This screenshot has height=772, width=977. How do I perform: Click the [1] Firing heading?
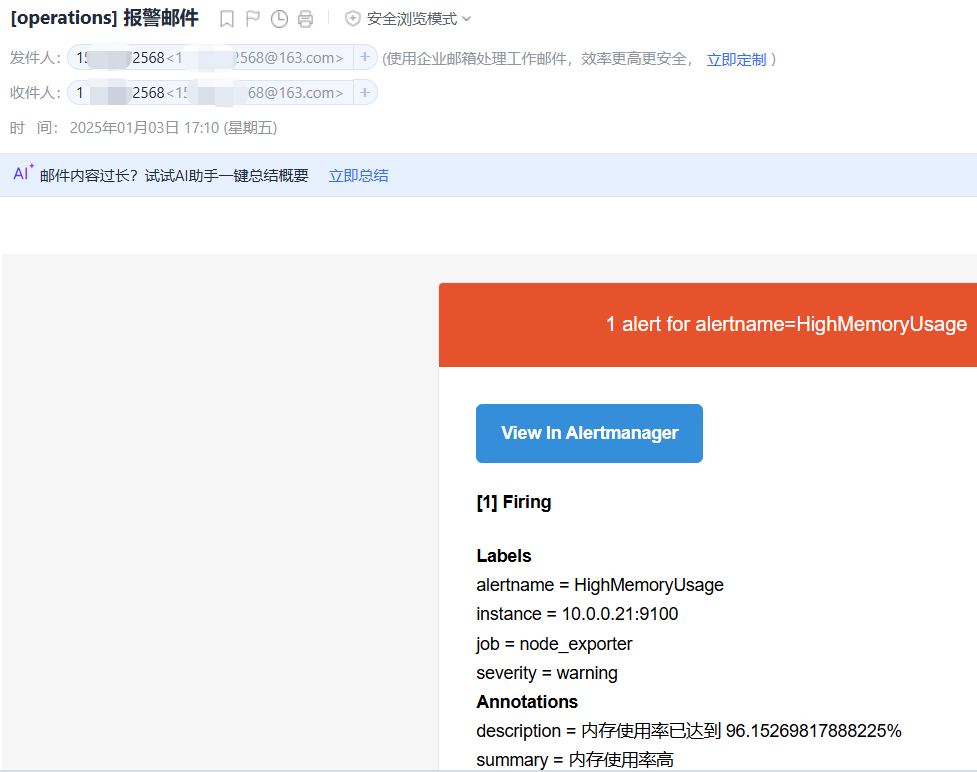click(x=513, y=502)
